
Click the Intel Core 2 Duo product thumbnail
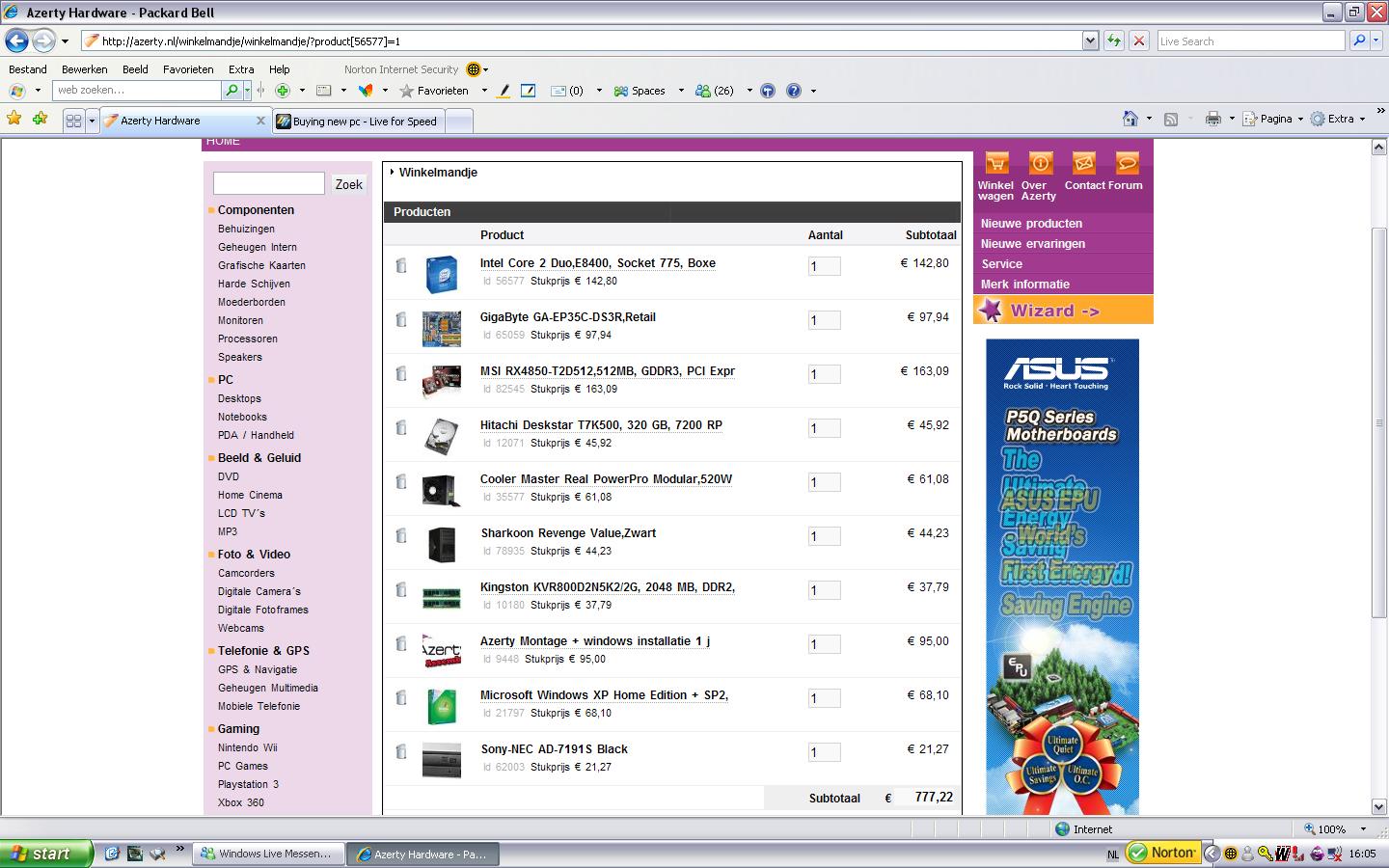click(x=442, y=274)
